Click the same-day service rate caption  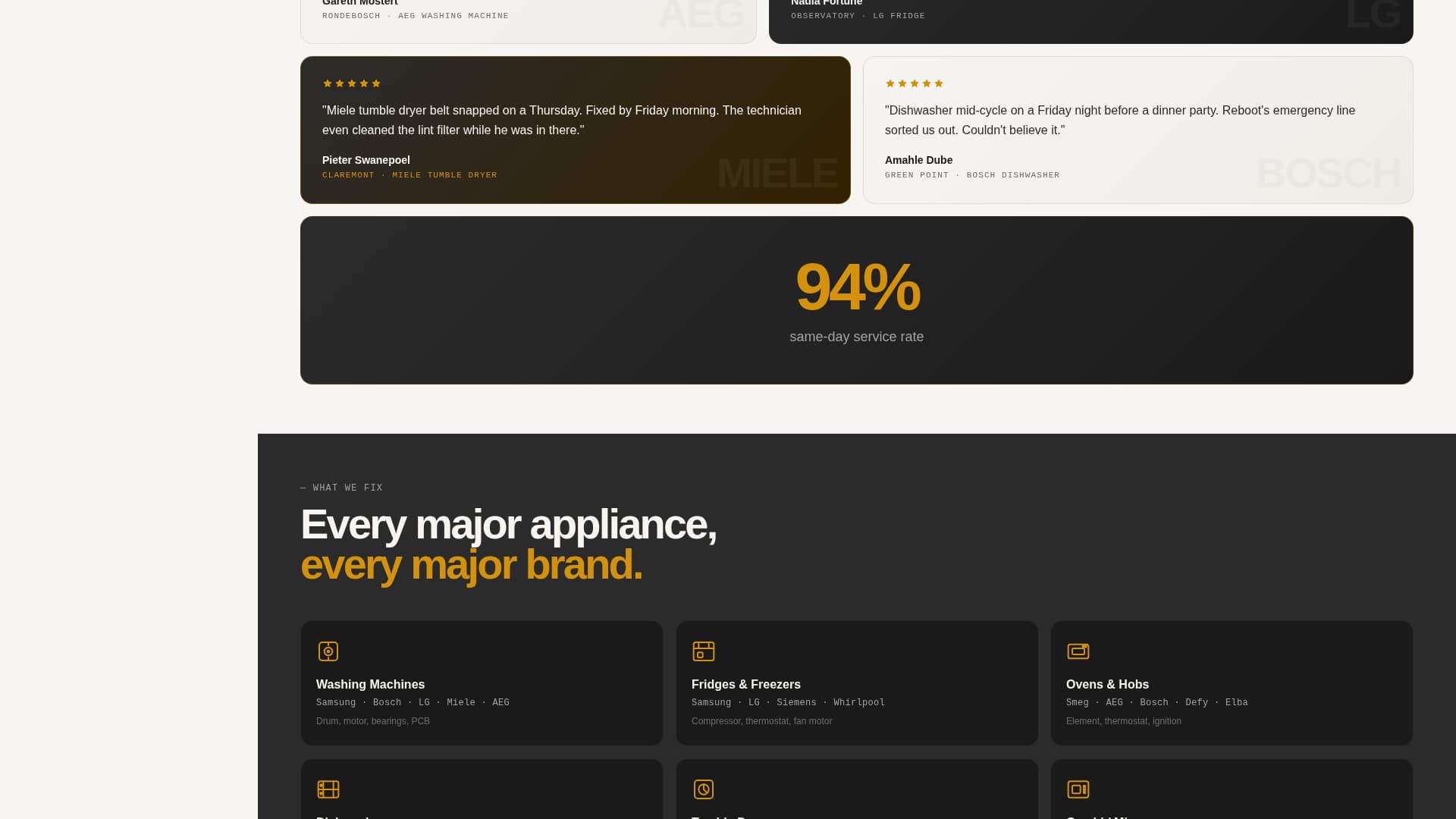[857, 337]
